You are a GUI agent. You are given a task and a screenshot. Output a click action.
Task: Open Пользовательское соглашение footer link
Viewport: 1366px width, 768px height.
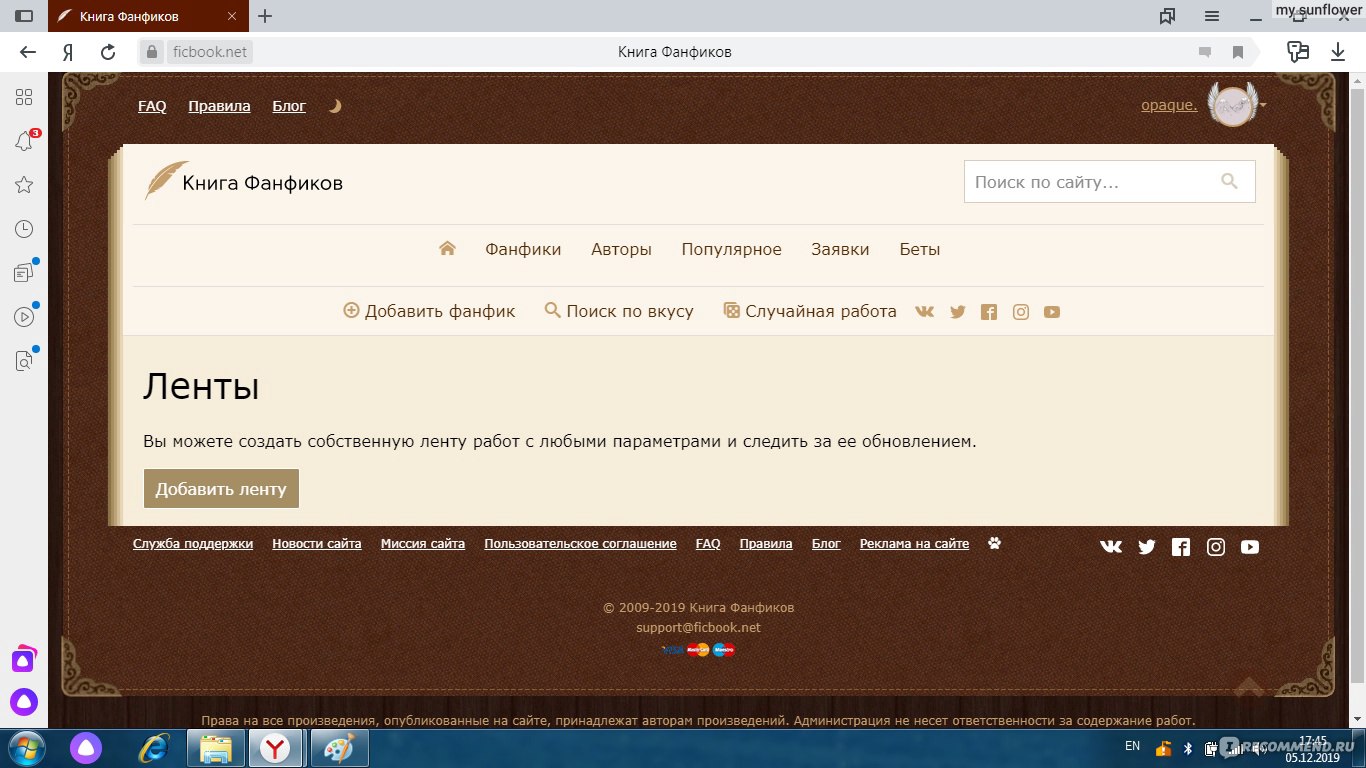[580, 544]
